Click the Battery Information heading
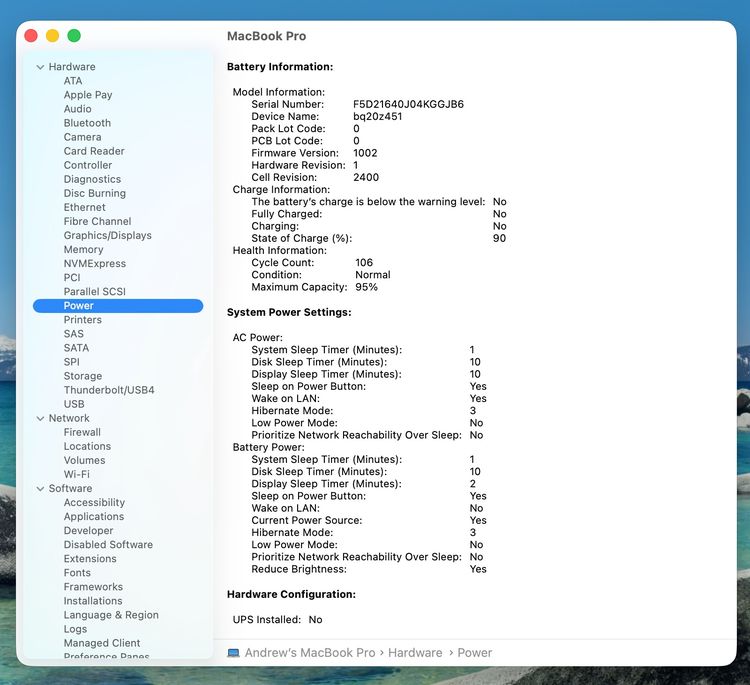The height and width of the screenshot is (685, 750). coord(280,67)
